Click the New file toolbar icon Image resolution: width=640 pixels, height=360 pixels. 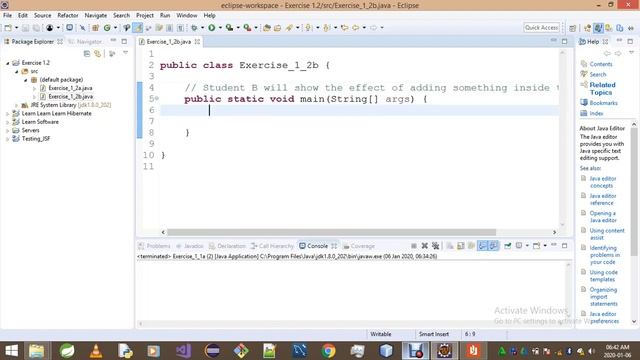8,28
